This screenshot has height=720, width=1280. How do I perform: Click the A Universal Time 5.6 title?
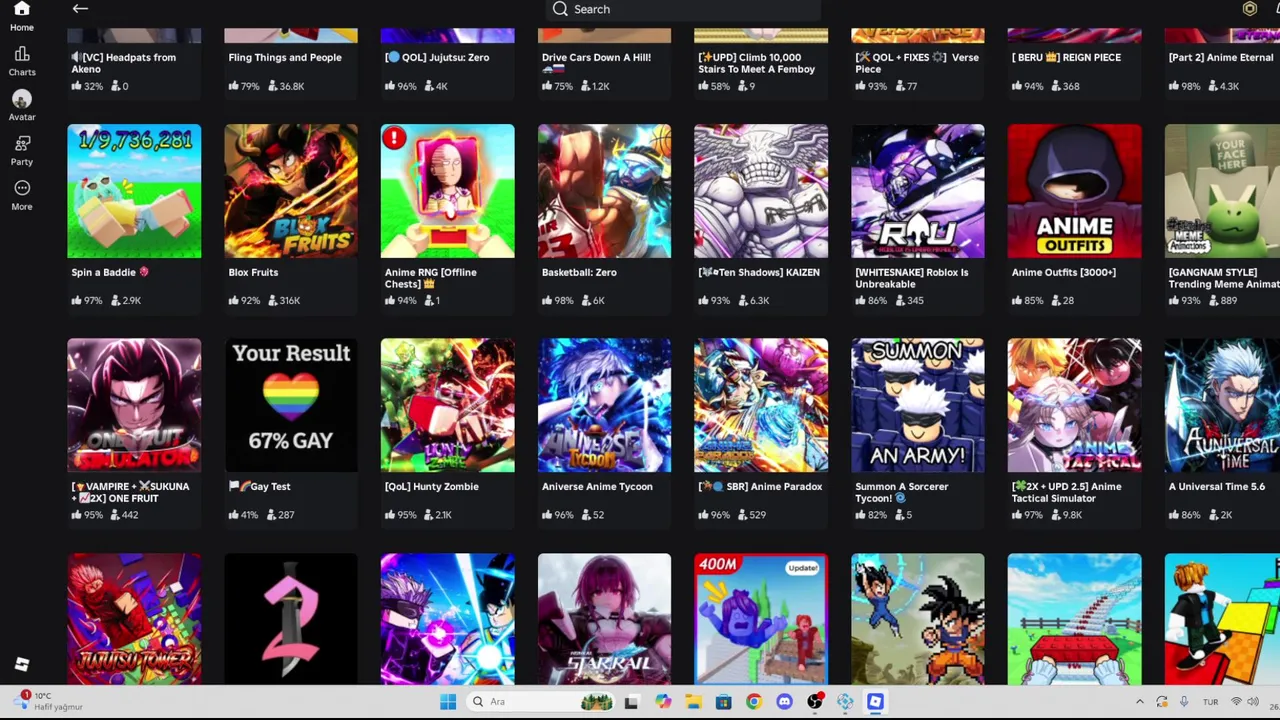click(x=1217, y=486)
